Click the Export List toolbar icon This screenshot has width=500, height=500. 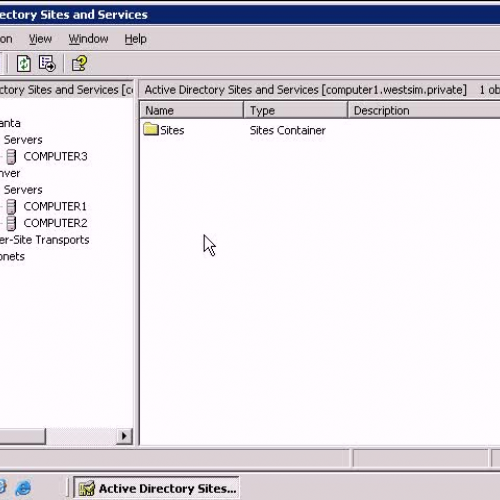[47, 63]
